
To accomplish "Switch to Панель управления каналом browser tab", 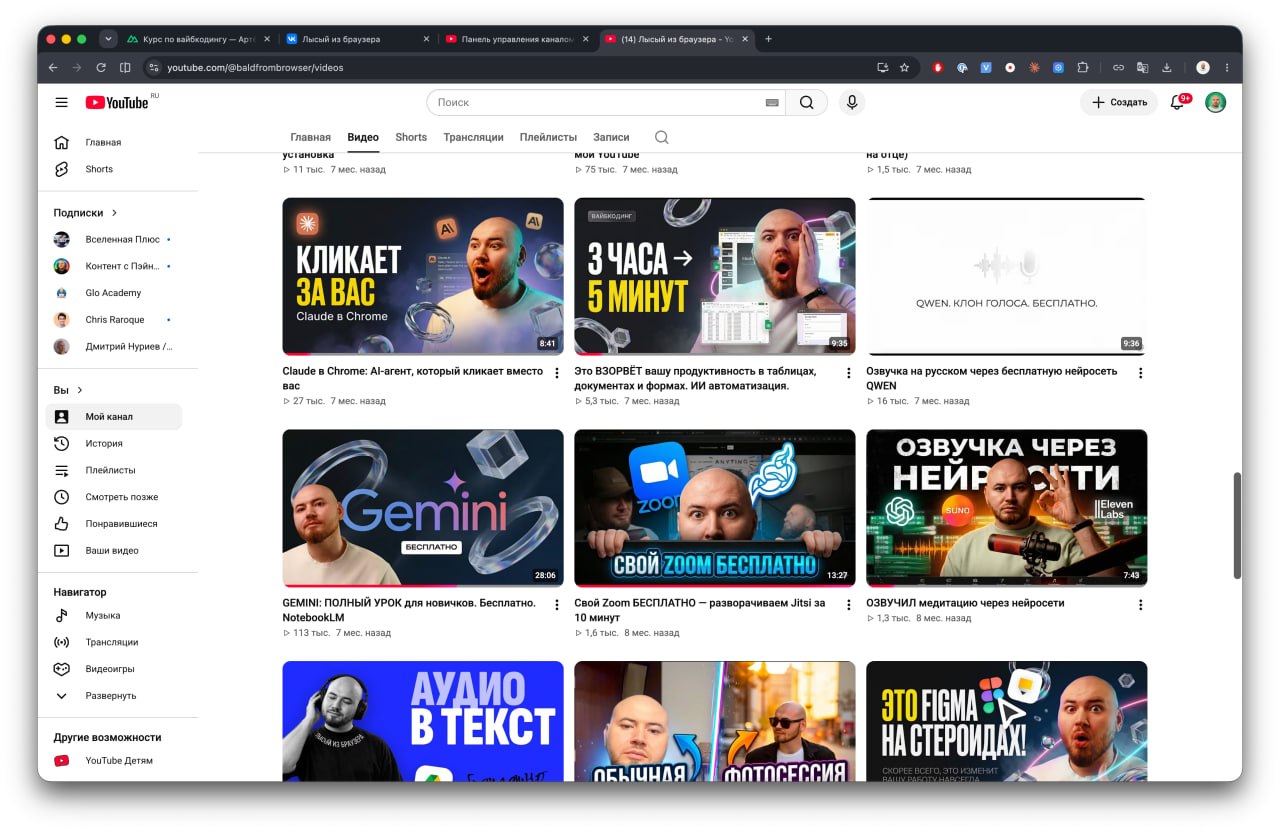I will click(x=516, y=39).
